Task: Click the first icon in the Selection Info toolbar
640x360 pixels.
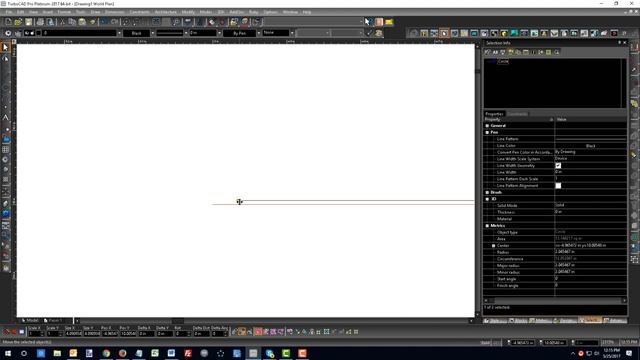Action: [x=487, y=52]
